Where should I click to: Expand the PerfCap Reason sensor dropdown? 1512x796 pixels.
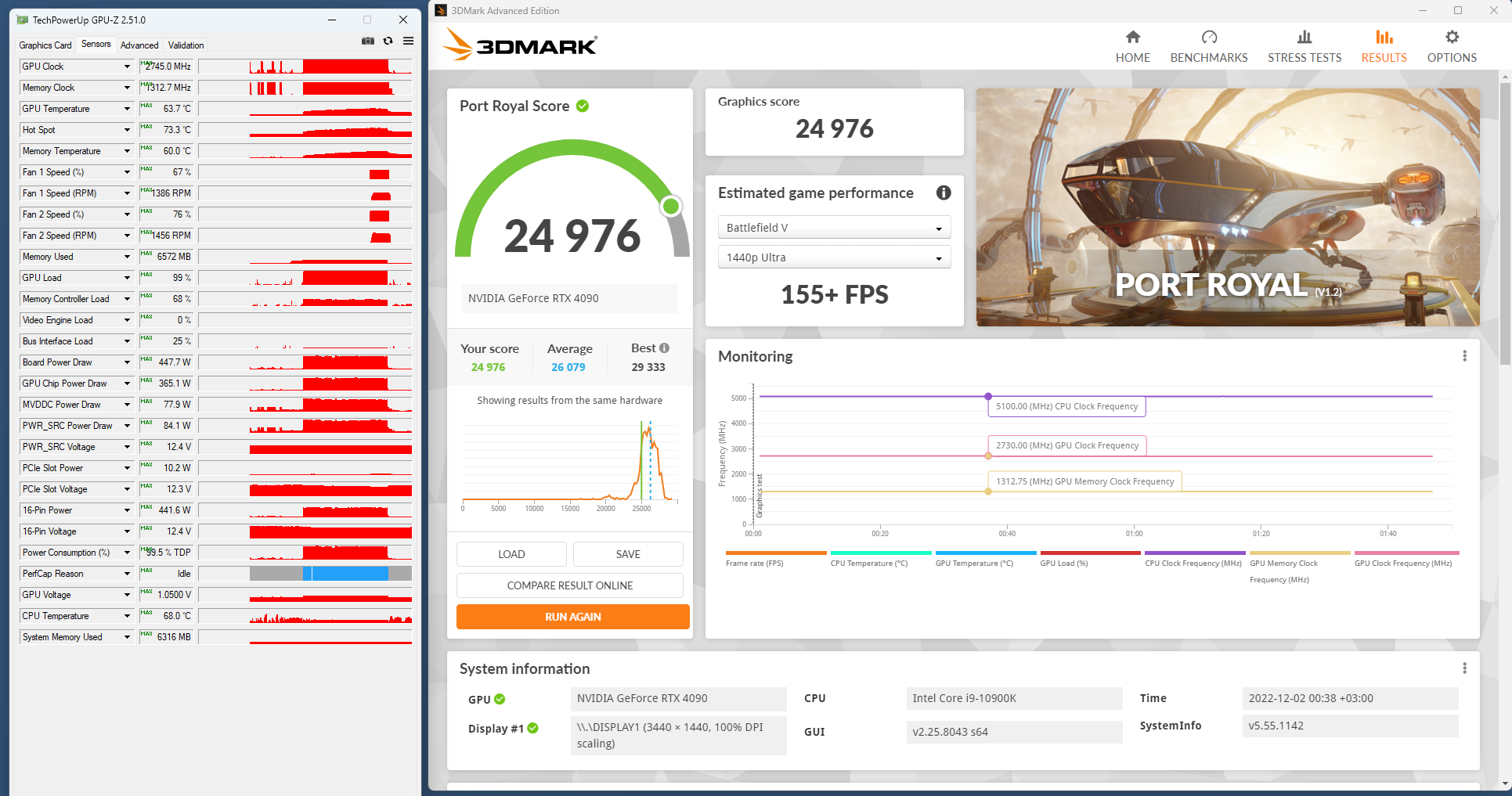tap(127, 574)
